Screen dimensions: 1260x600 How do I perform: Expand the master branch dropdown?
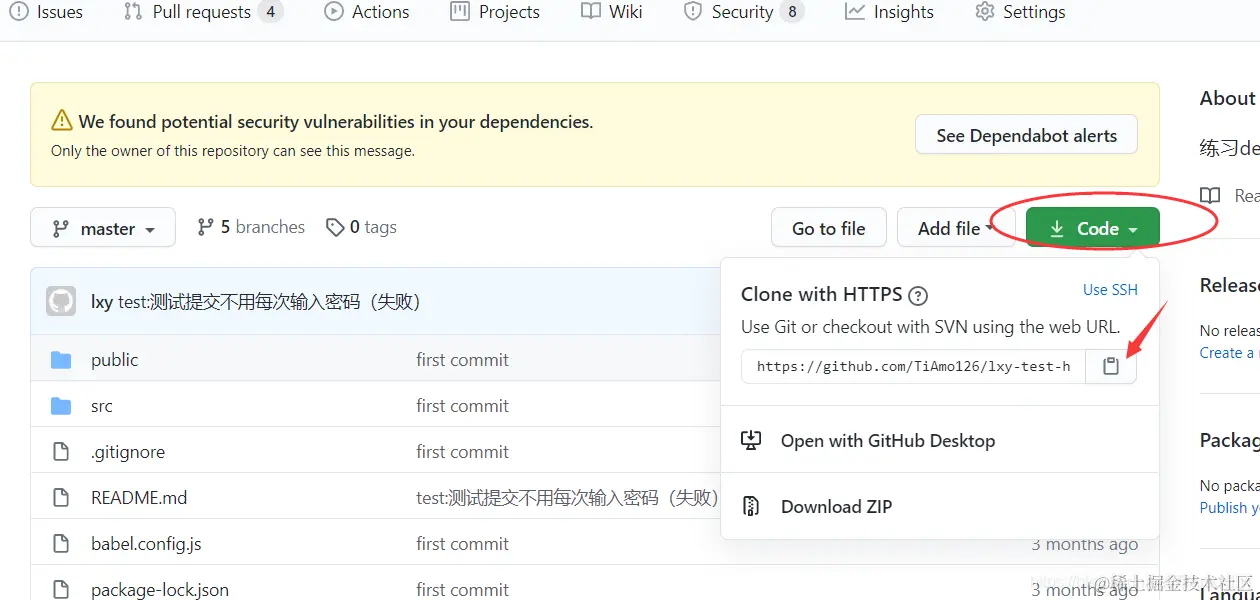103,228
